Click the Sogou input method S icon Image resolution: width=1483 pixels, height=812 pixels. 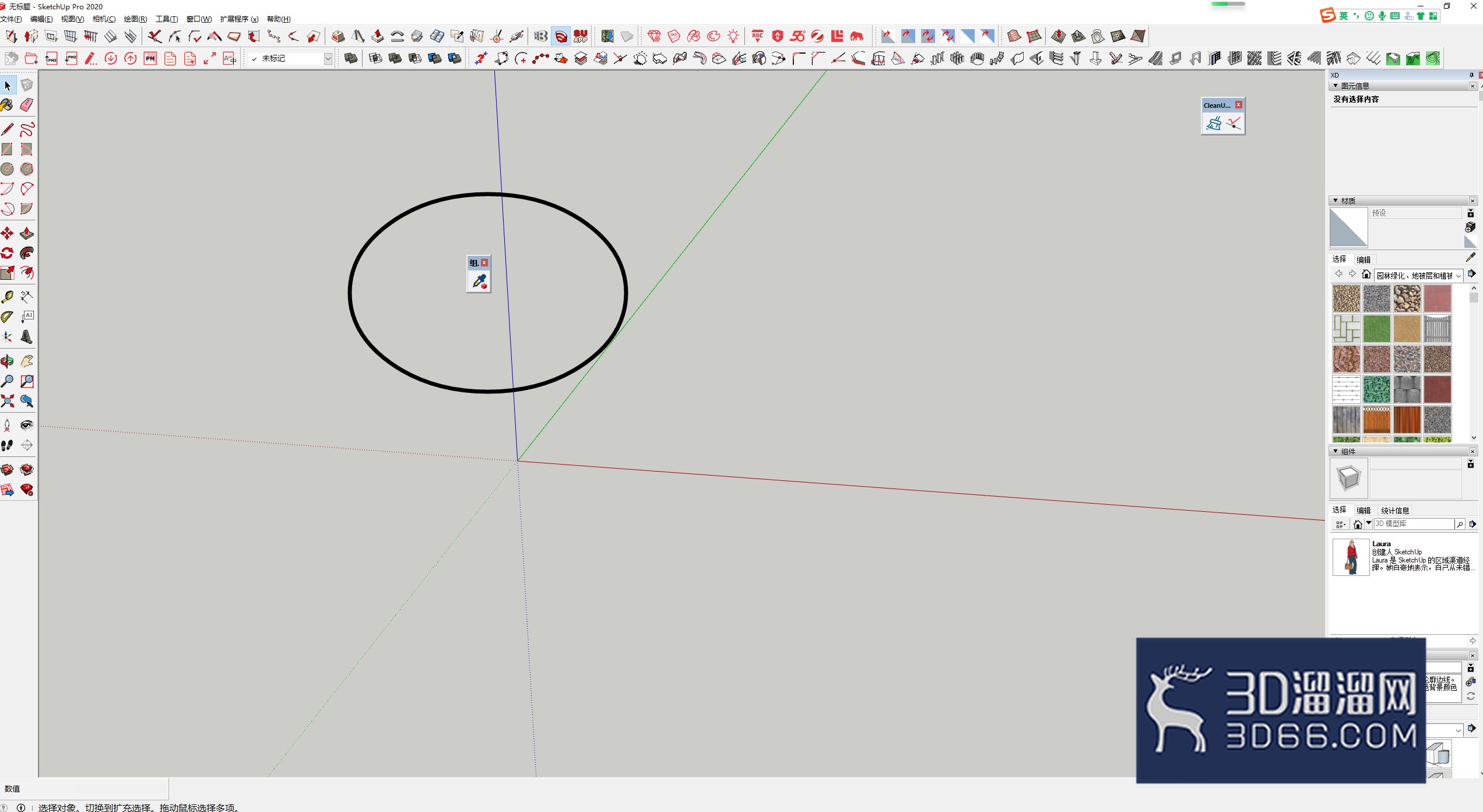click(1327, 15)
